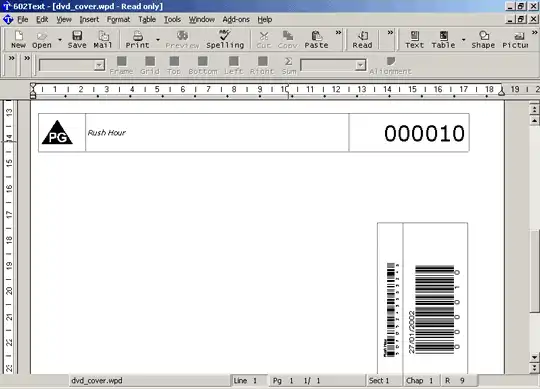Image resolution: width=540 pixels, height=389 pixels.
Task: Click the Mail toolbar icon
Action: [103, 39]
